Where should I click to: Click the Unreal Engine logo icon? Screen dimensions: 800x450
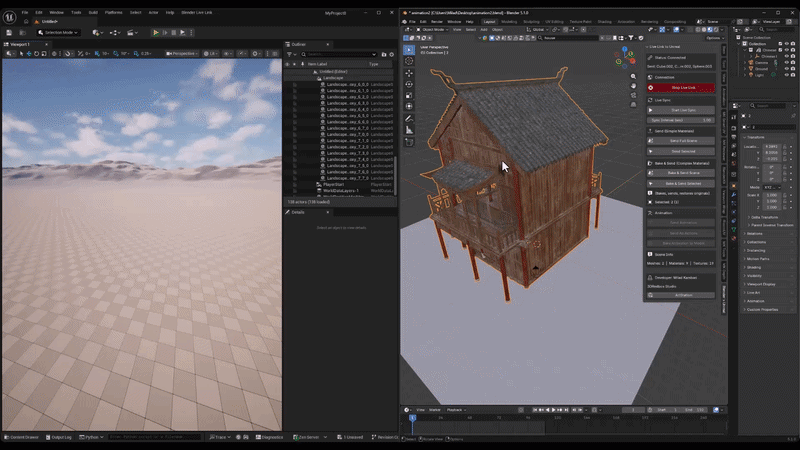point(9,17)
